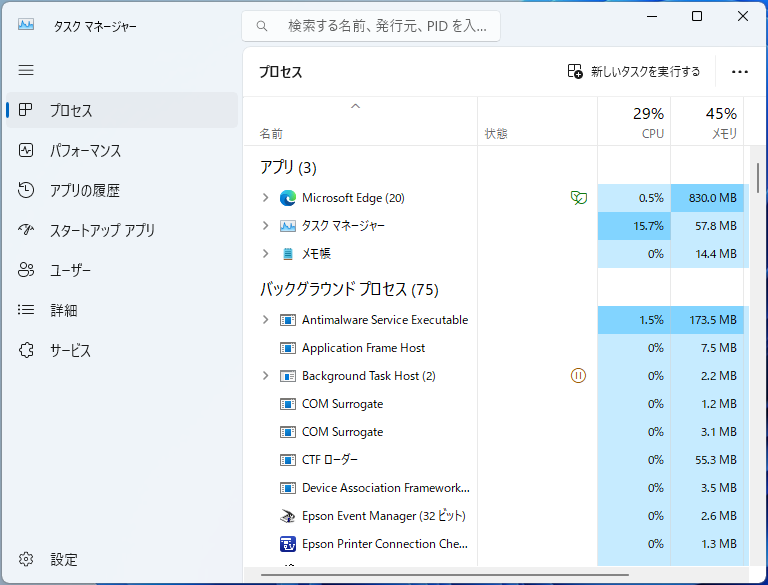Expand the メモ帳 process group

point(265,254)
